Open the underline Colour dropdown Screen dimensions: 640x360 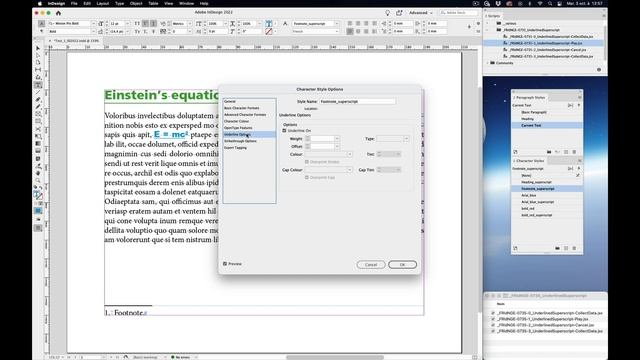pos(329,154)
